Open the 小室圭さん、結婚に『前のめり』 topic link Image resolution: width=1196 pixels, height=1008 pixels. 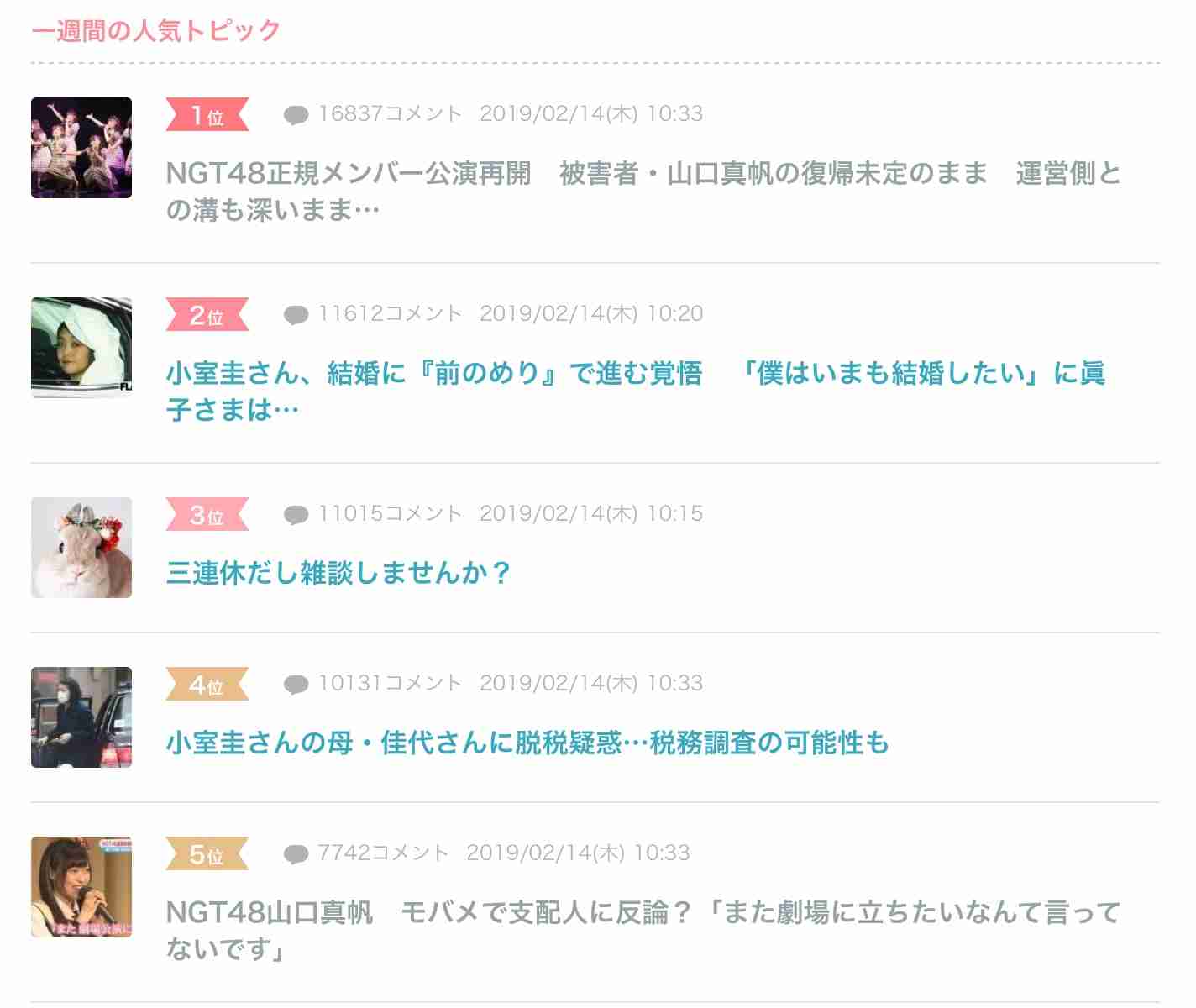click(636, 391)
